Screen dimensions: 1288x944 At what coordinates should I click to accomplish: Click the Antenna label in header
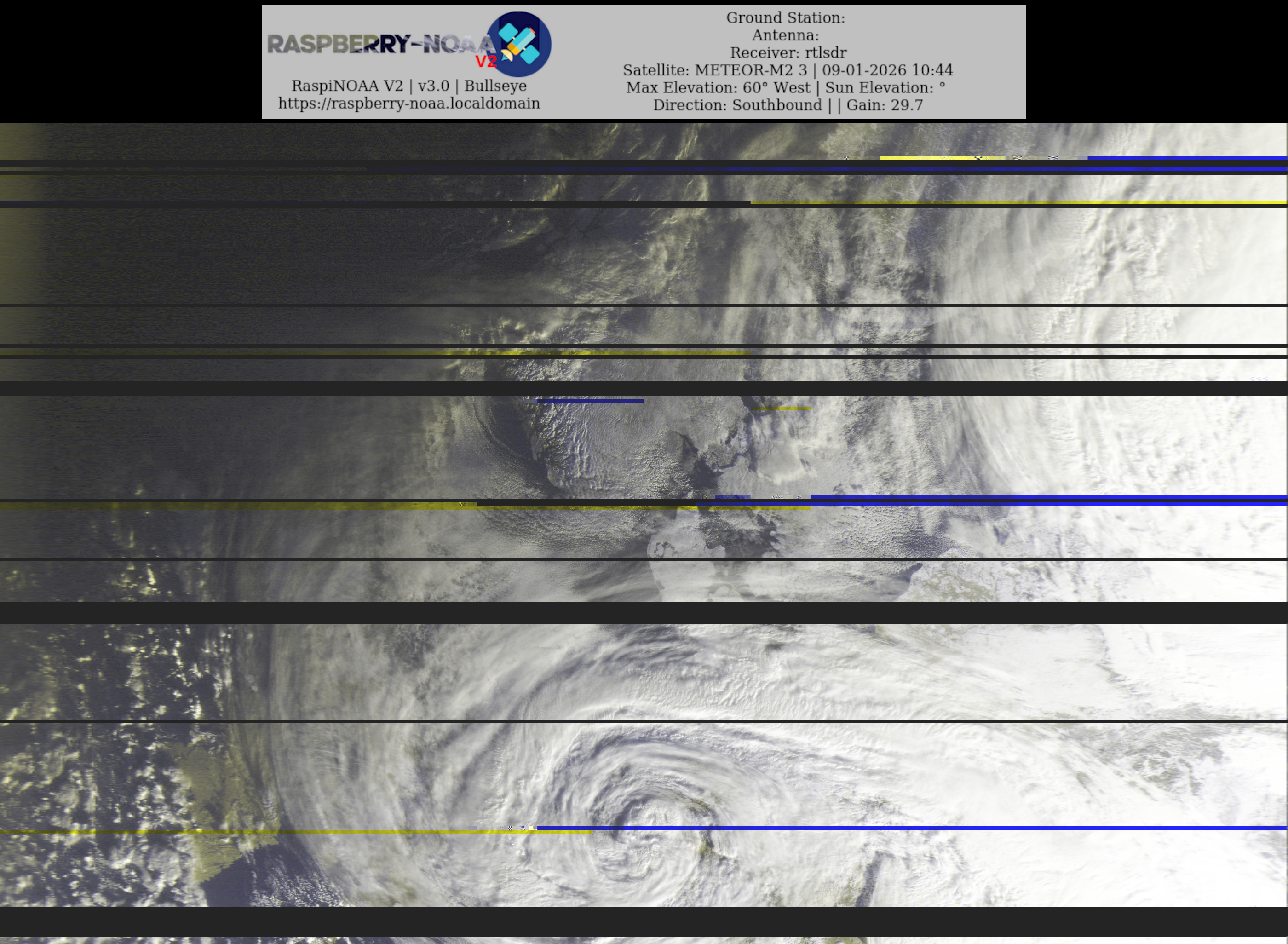point(785,35)
